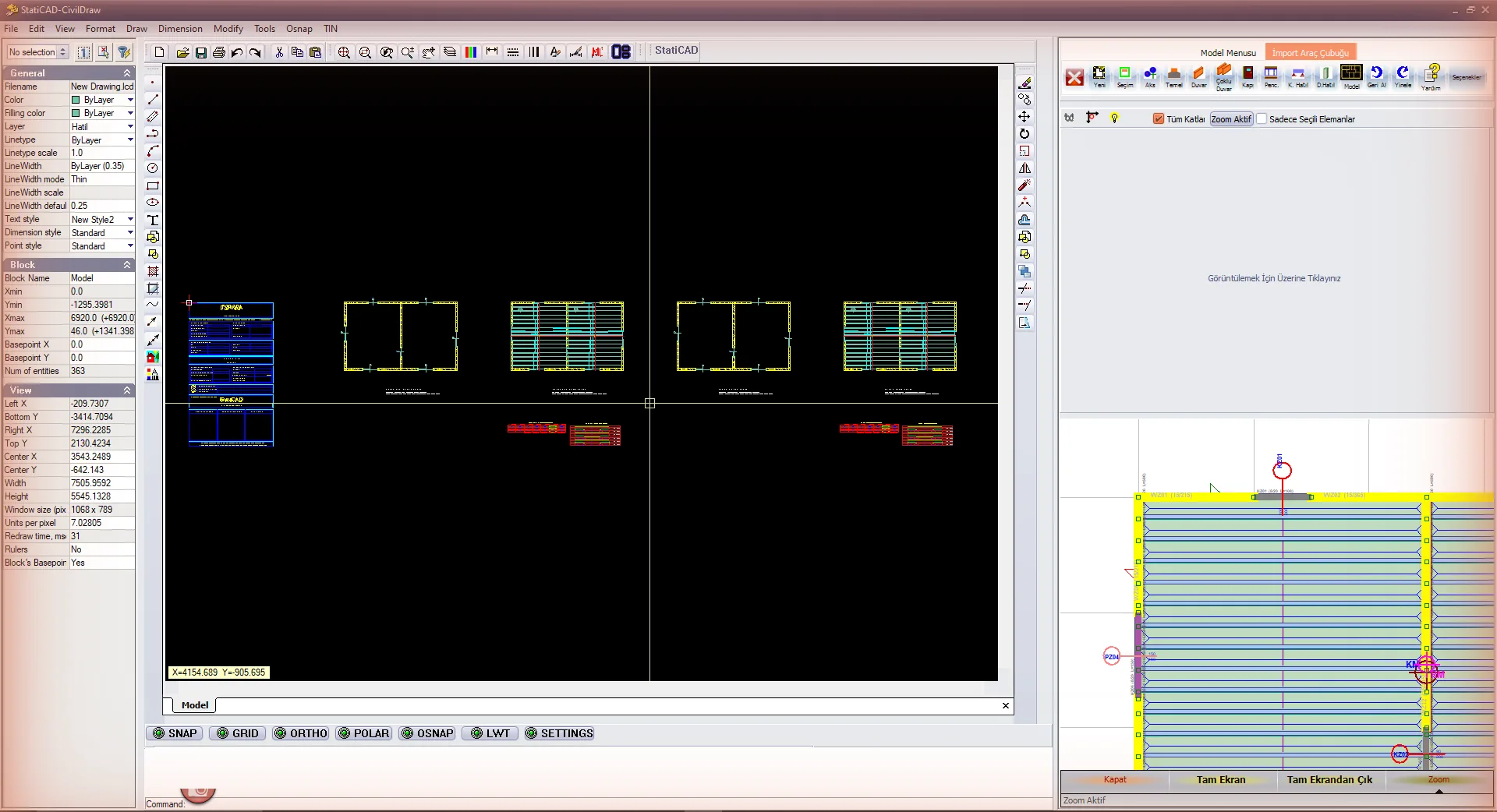
Task: Click the Print icon in the toolbar
Action: click(219, 52)
